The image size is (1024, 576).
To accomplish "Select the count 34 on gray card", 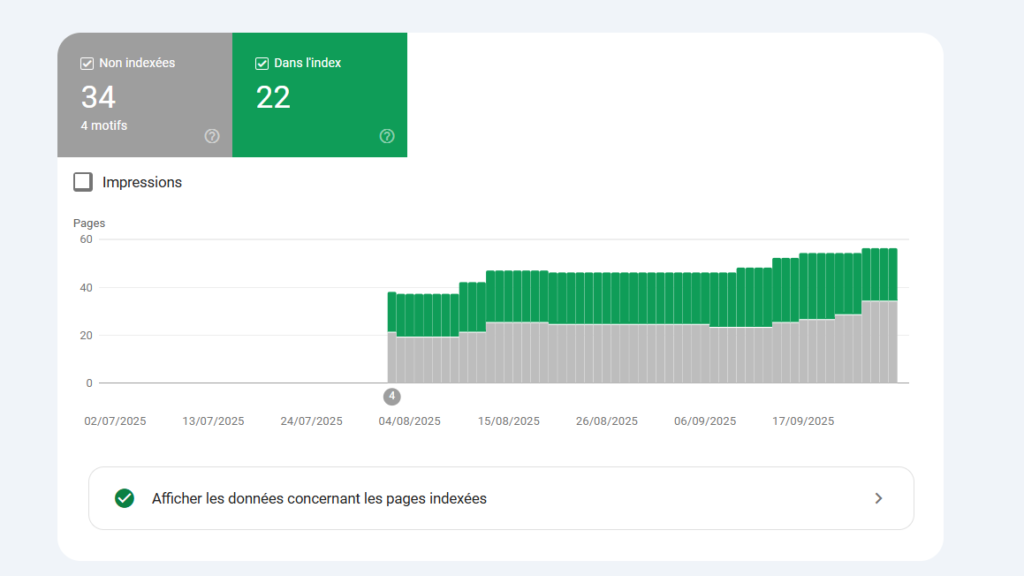I will click(x=98, y=97).
